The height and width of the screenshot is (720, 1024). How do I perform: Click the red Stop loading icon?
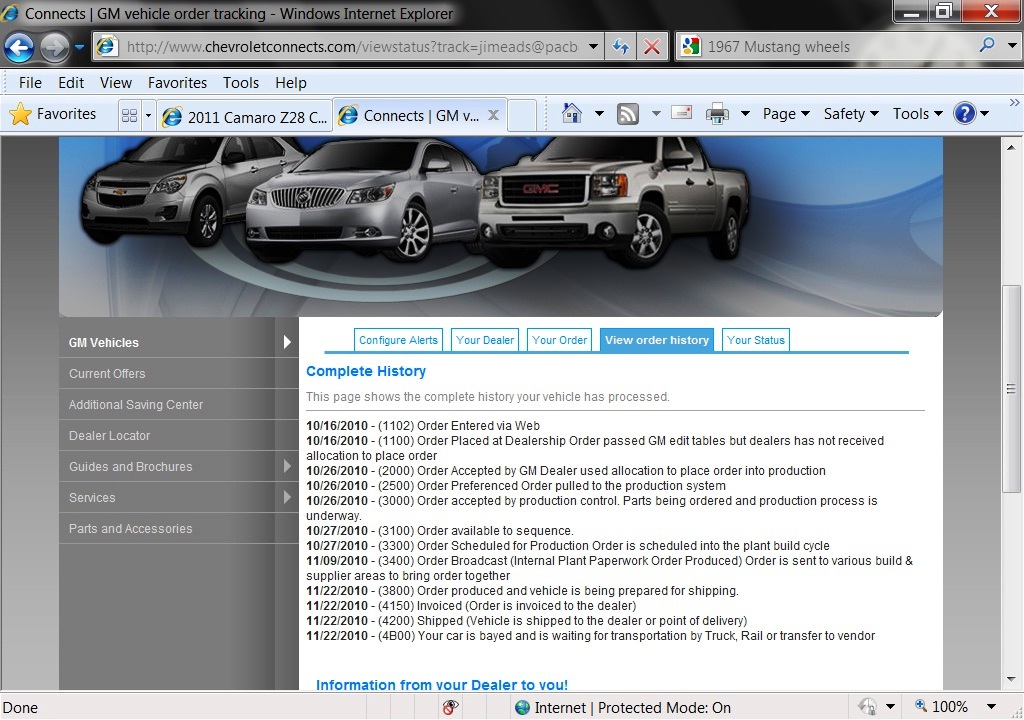pos(652,47)
